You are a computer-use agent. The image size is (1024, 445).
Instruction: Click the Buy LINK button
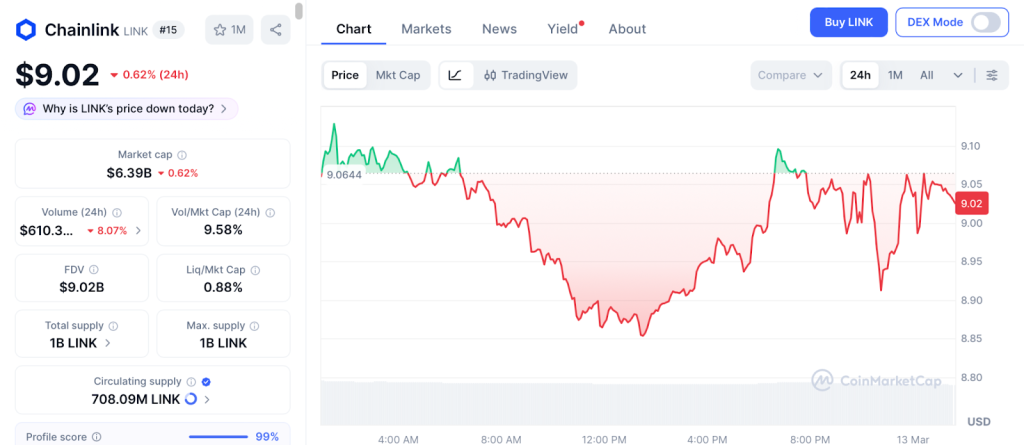coord(848,22)
